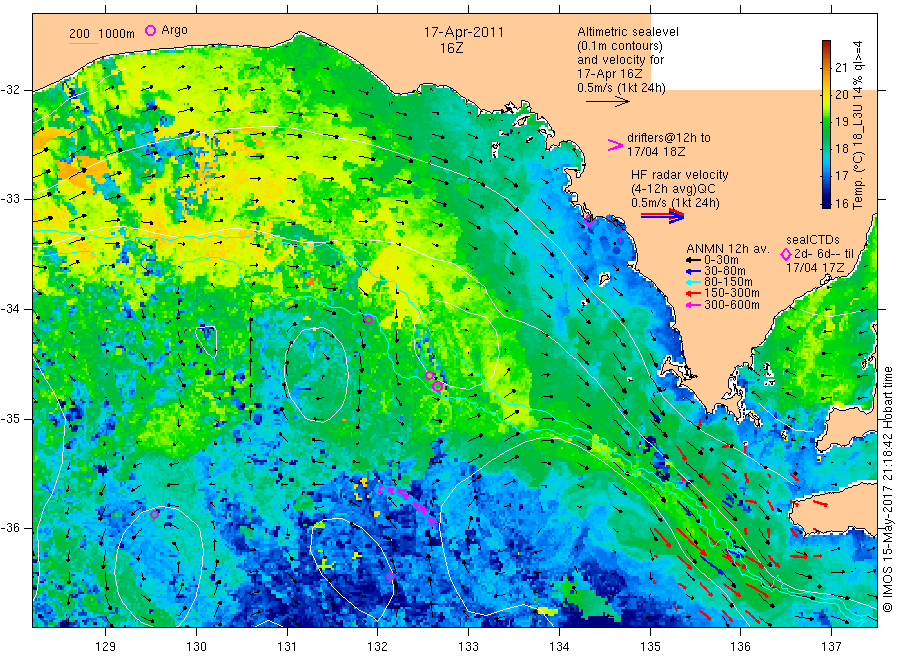Click the -34 latitude axis label
Viewport: 900px width, 660px height.
click(x=10, y=309)
